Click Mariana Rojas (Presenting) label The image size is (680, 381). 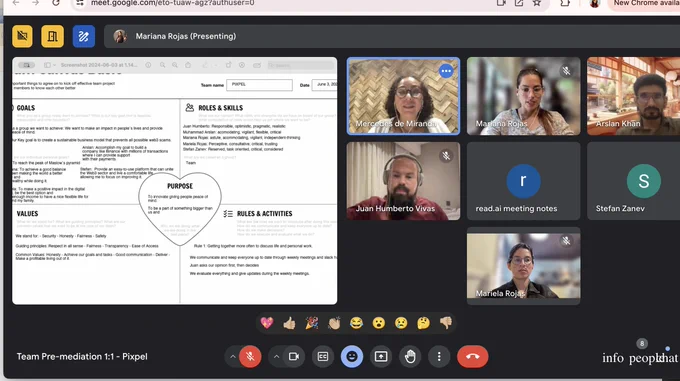pyautogui.click(x=186, y=36)
